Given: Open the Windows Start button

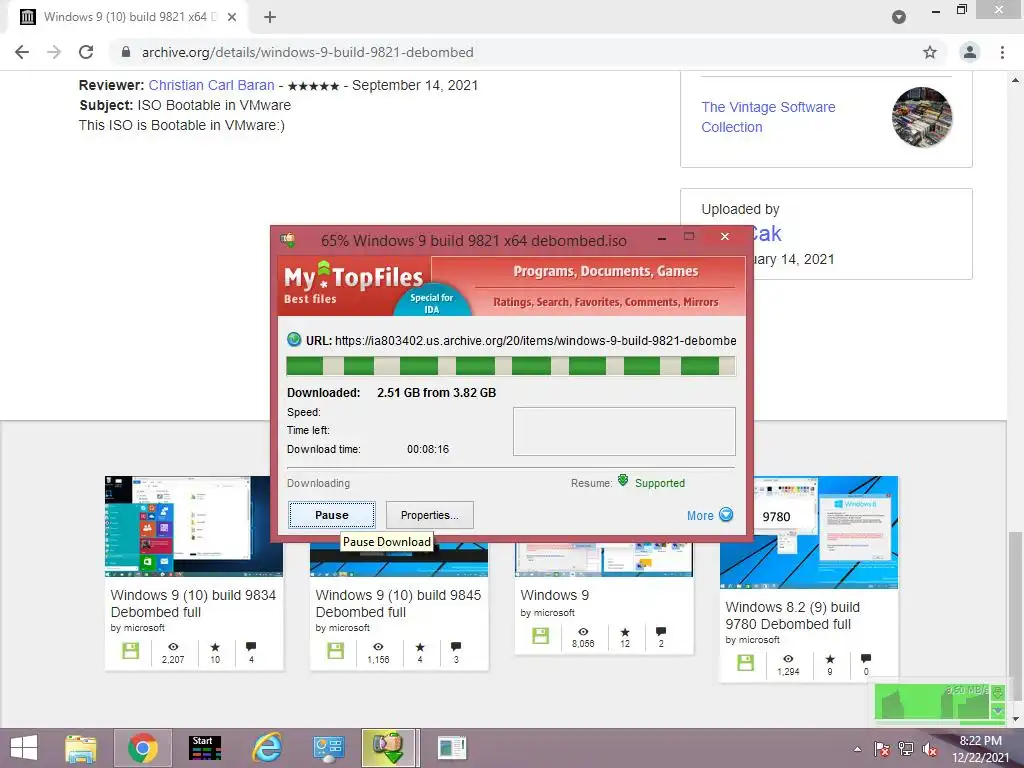Looking at the screenshot, I should tap(24, 748).
